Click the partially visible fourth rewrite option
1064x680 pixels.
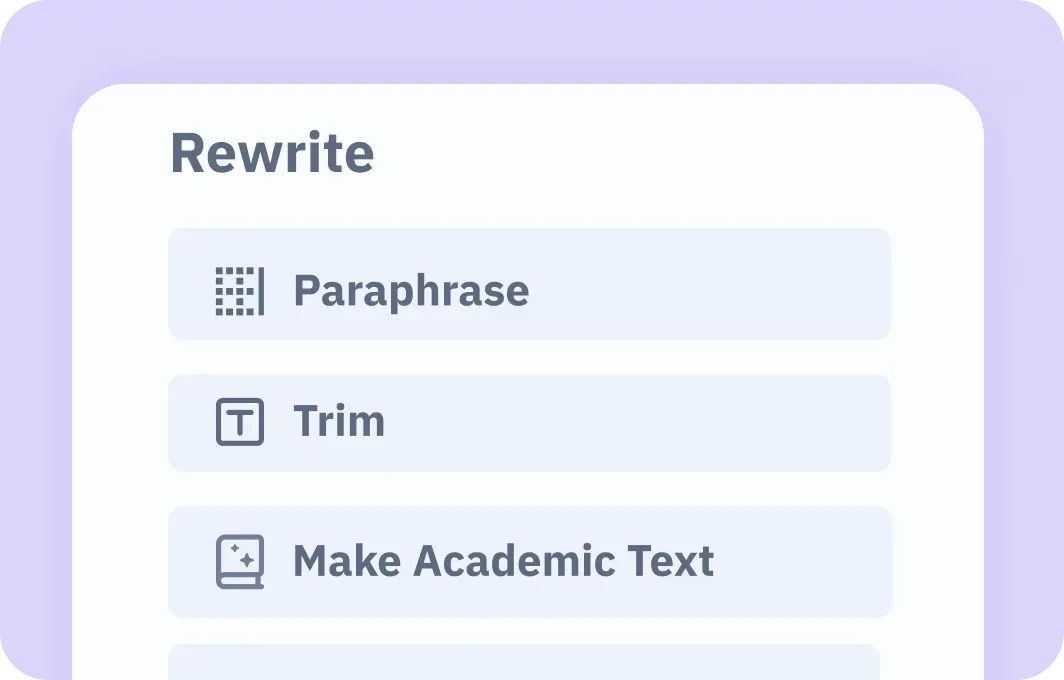tap(524, 662)
